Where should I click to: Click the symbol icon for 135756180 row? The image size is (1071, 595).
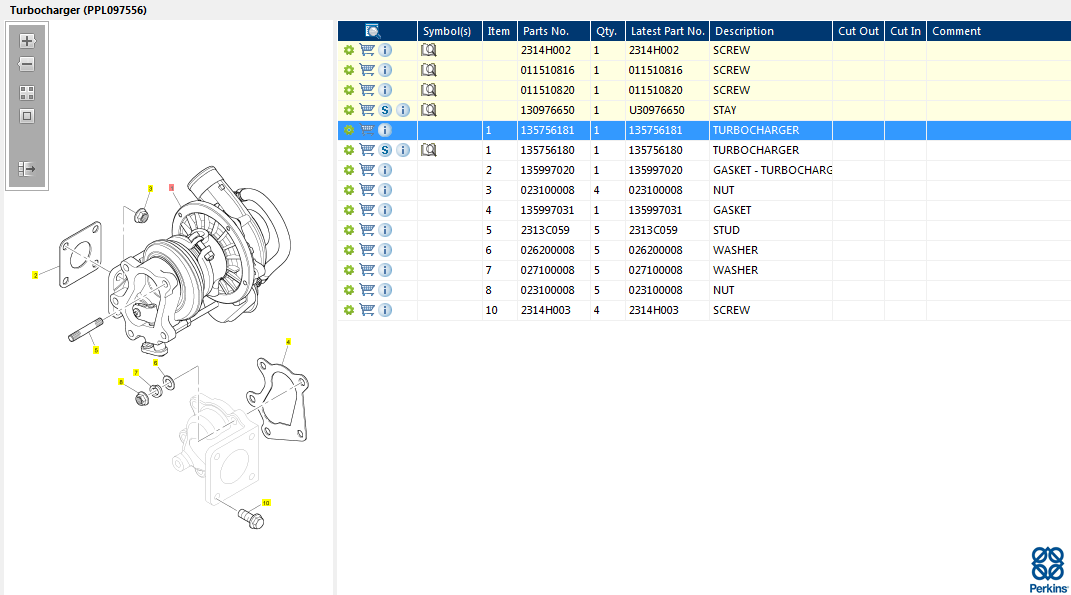(x=428, y=150)
